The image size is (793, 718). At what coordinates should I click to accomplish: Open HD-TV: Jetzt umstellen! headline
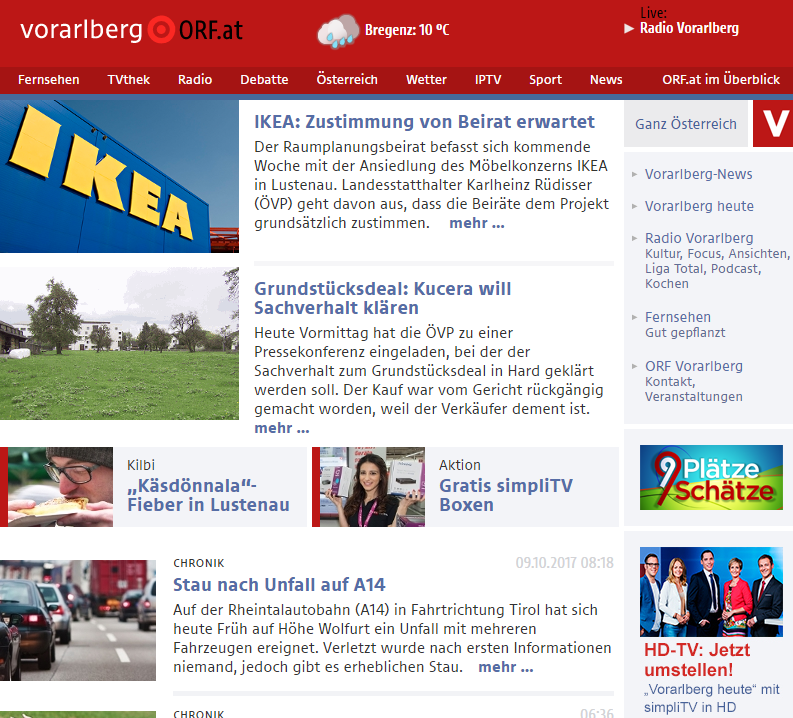[697, 660]
